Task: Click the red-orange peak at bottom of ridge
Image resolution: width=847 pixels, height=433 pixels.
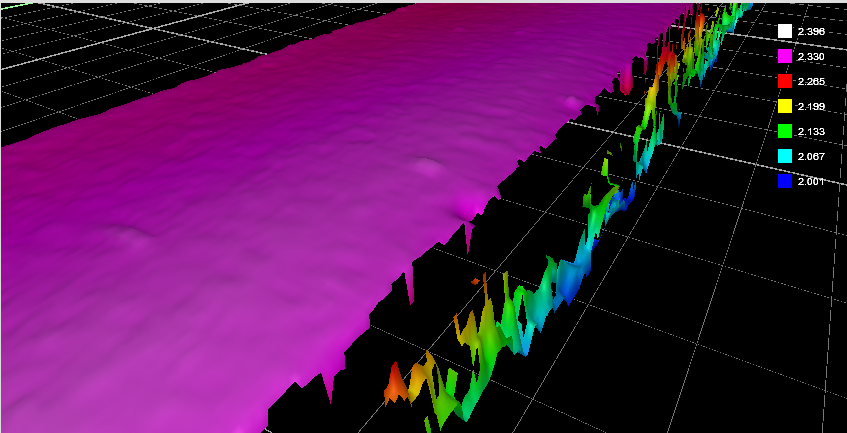Action: coord(395,383)
